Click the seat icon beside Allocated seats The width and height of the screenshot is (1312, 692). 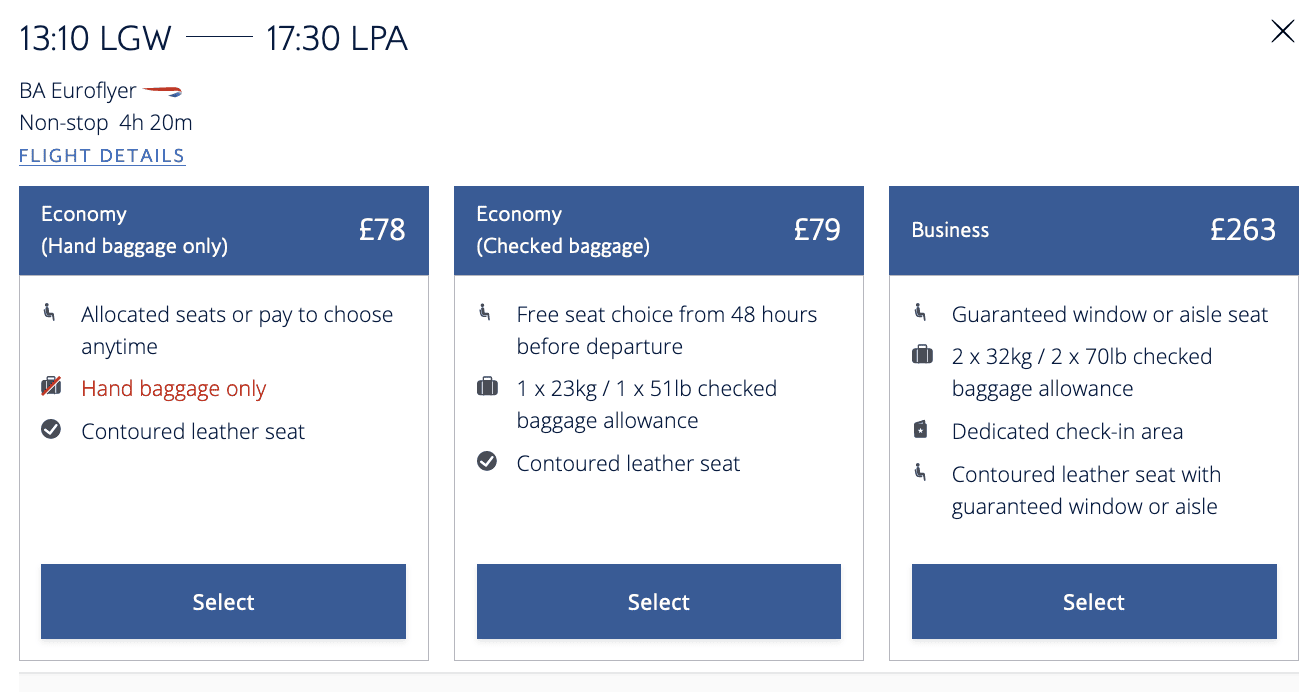pos(50,313)
